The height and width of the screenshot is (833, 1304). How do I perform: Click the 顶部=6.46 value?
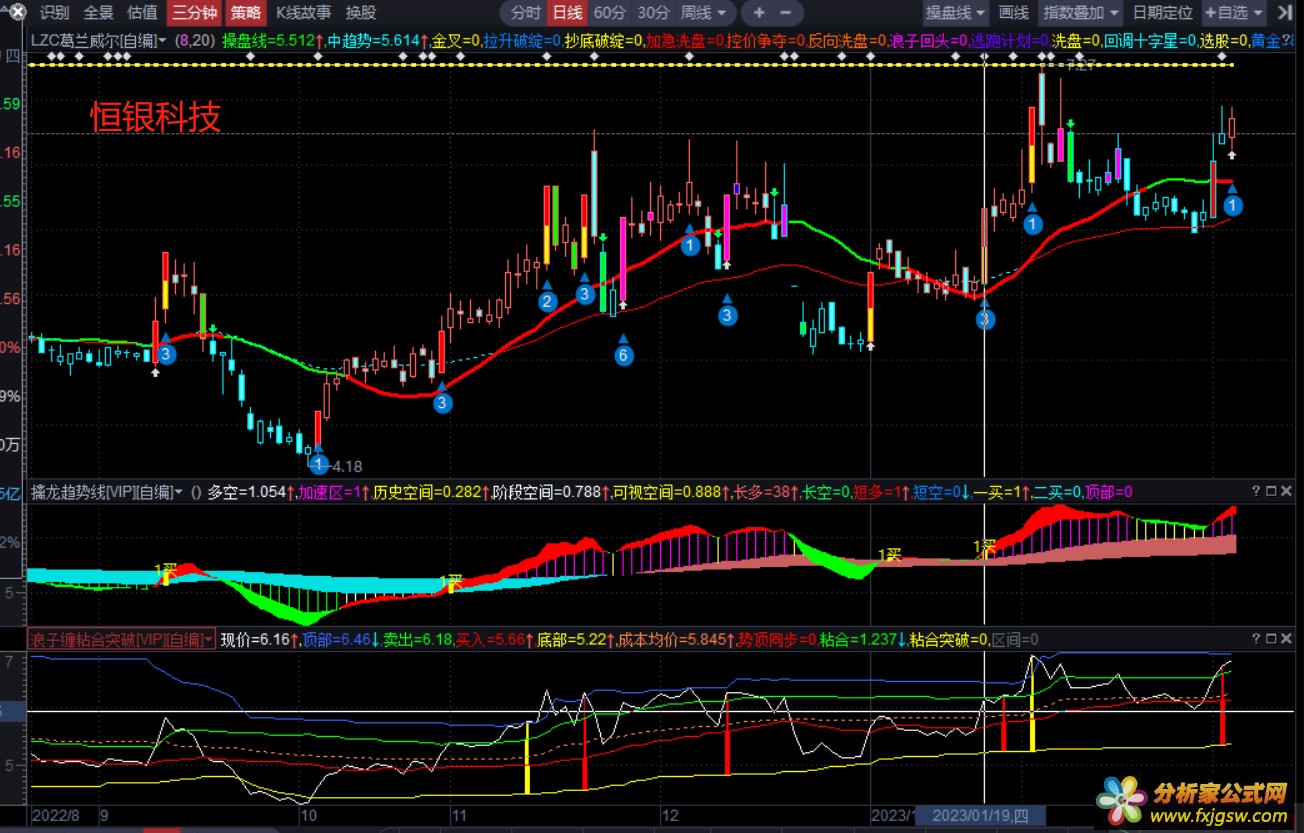pyautogui.click(x=336, y=639)
